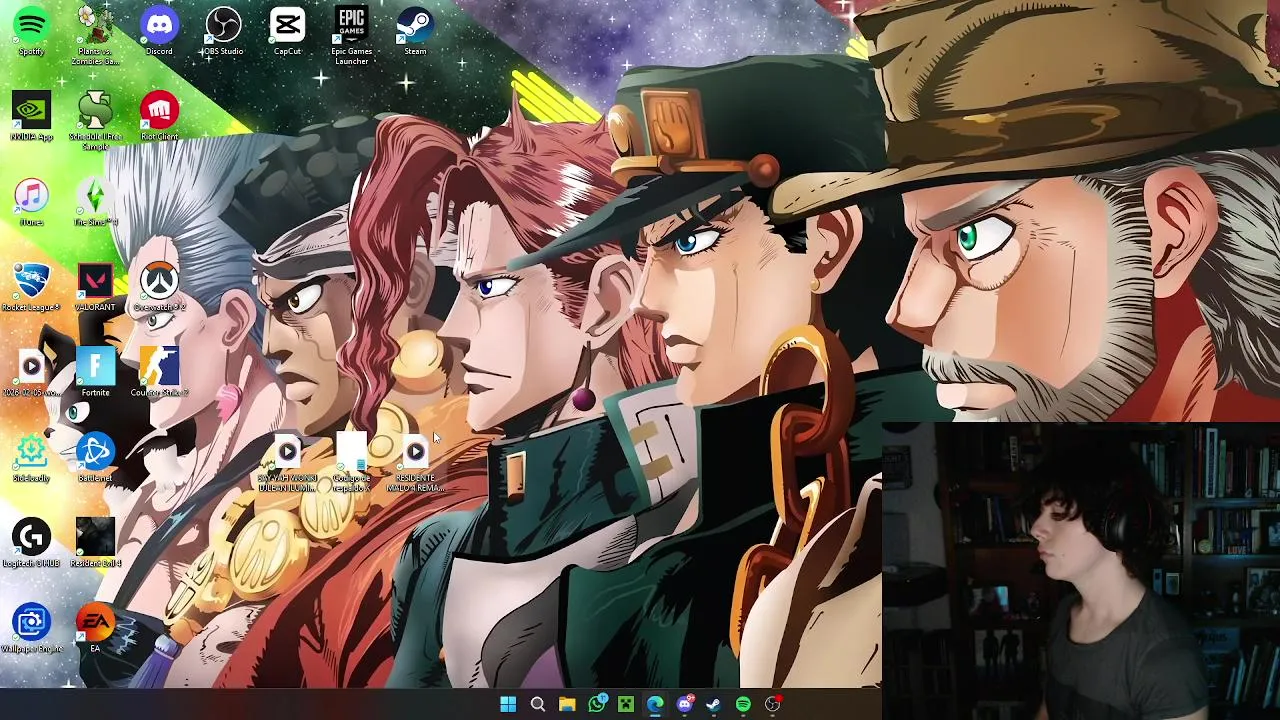Screen dimensions: 1280x720
Task: Switch to OBS Studio in taskbar
Action: (772, 704)
